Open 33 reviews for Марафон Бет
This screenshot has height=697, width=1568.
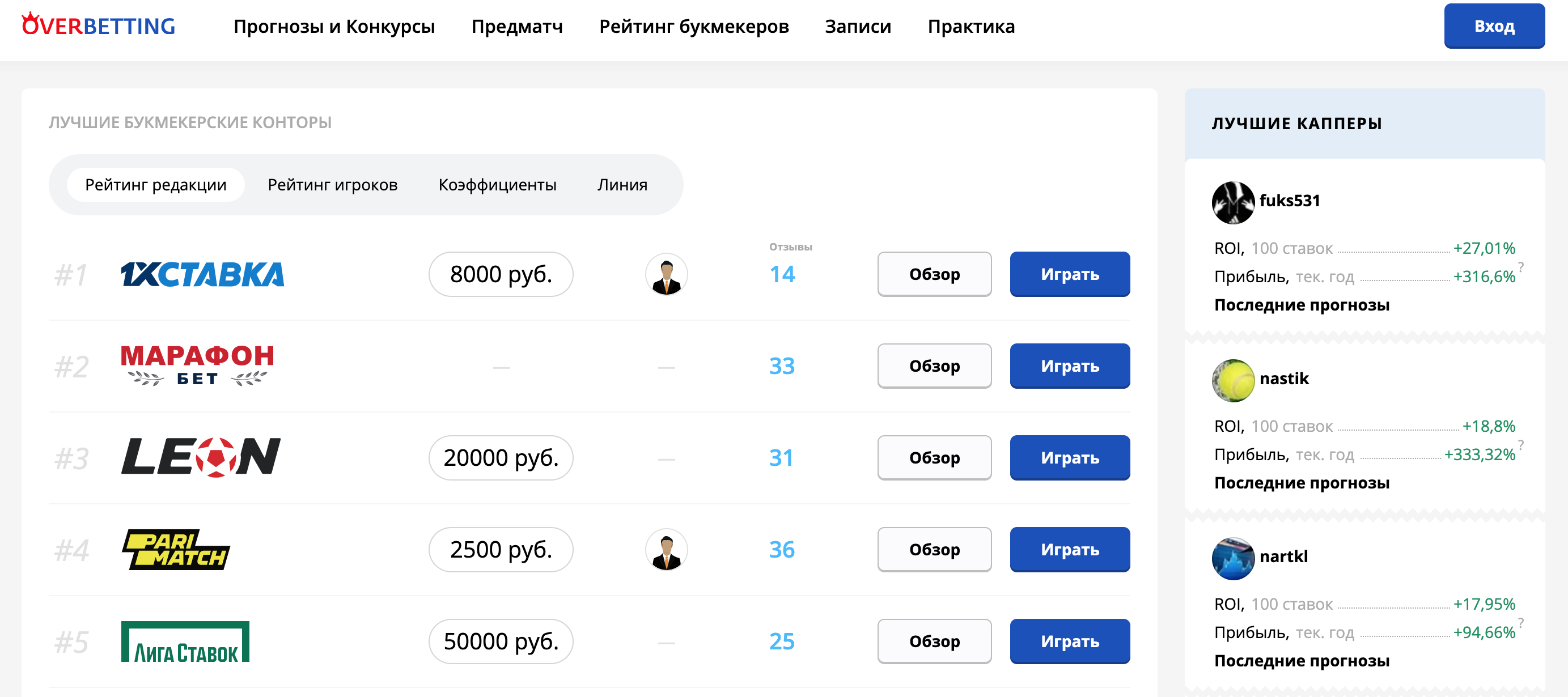782,366
